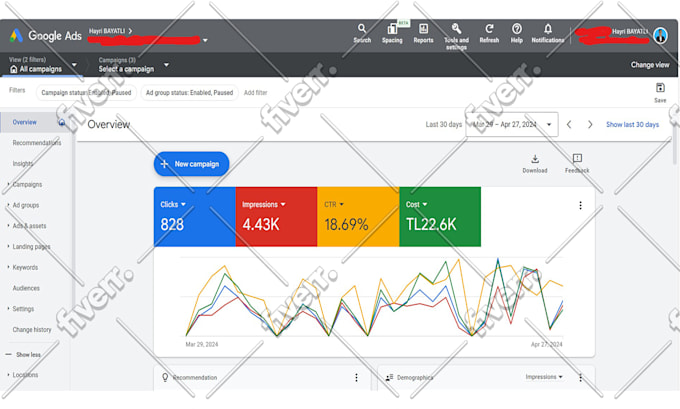The image size is (680, 409).
Task: Open the Demographics Impressions dropdown
Action: click(x=544, y=377)
